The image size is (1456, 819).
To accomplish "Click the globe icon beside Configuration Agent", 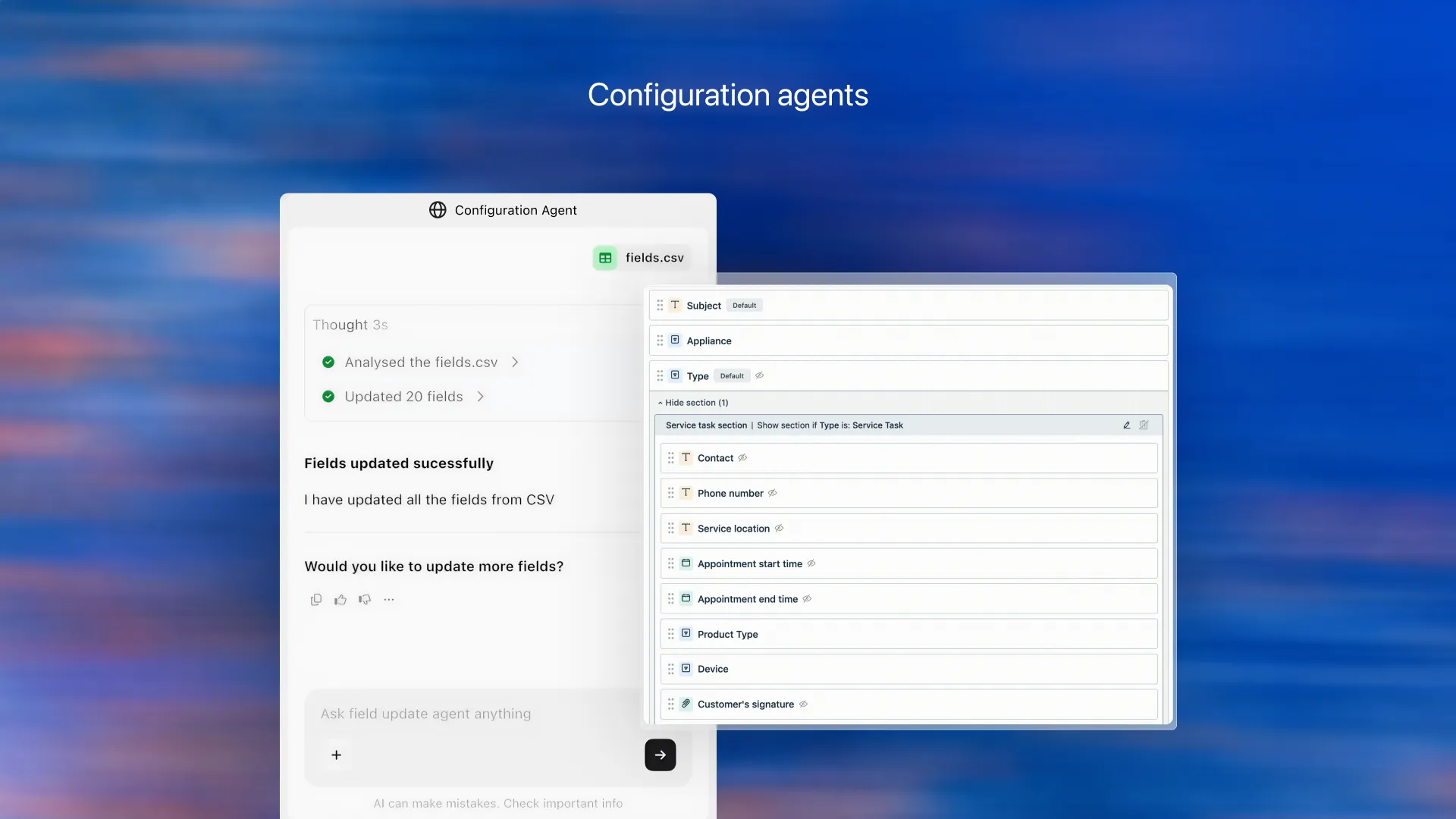I will click(438, 210).
